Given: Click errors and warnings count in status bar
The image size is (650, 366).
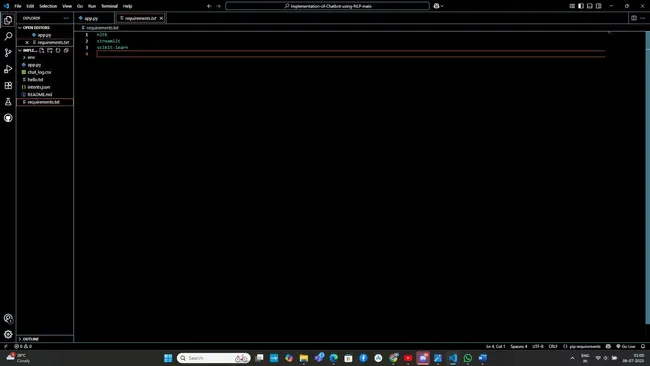Looking at the screenshot, I should (x=23, y=346).
